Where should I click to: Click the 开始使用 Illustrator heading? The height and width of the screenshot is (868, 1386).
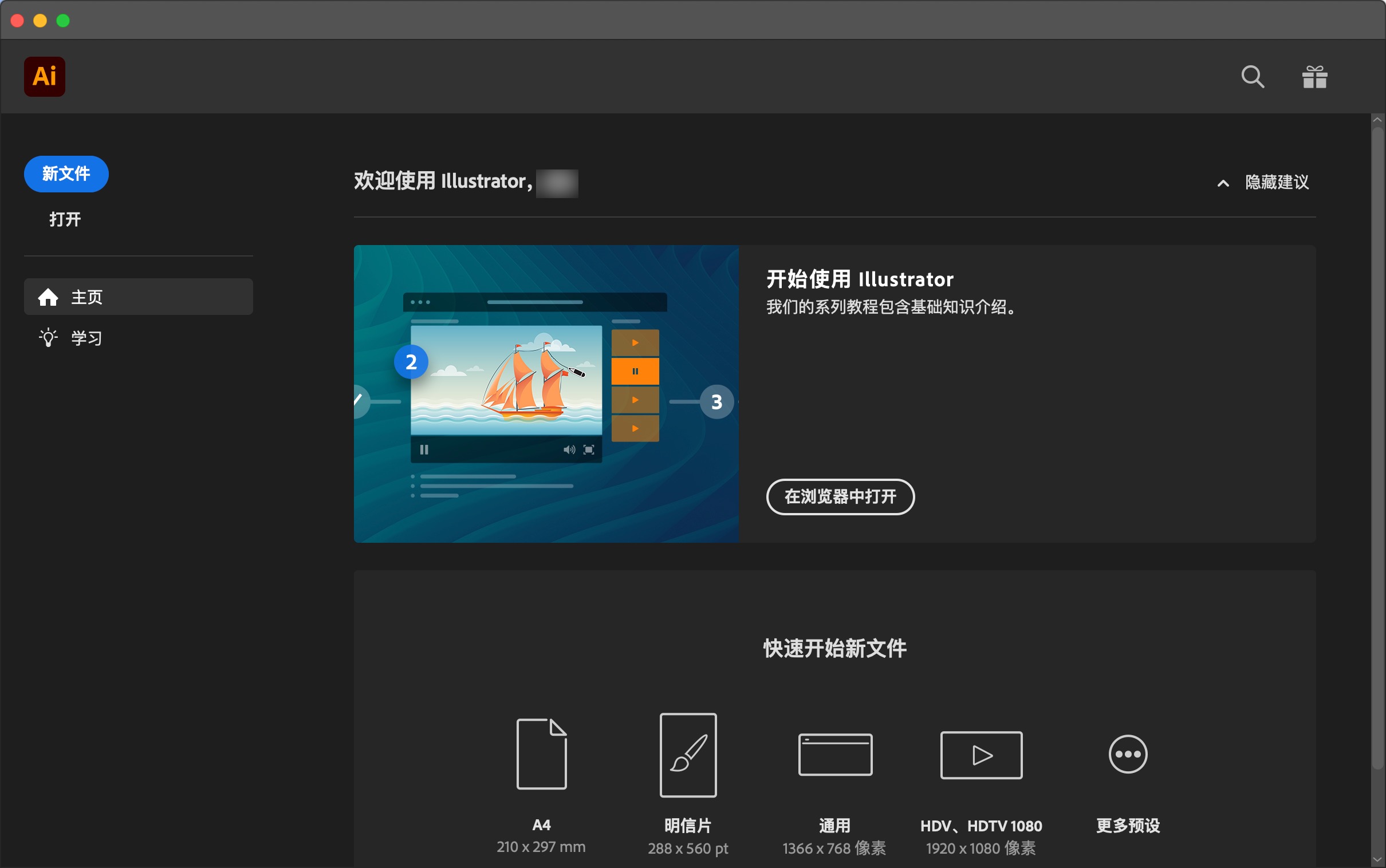tap(860, 279)
